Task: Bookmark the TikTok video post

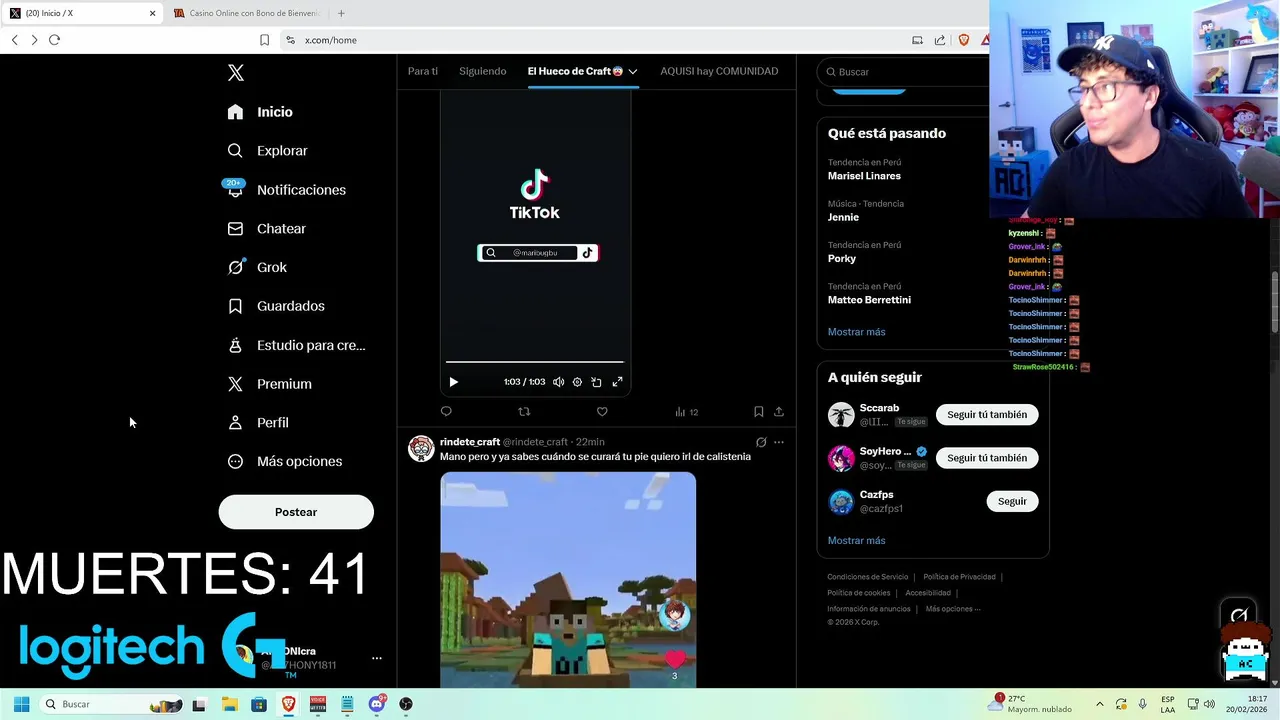Action: coord(758,412)
